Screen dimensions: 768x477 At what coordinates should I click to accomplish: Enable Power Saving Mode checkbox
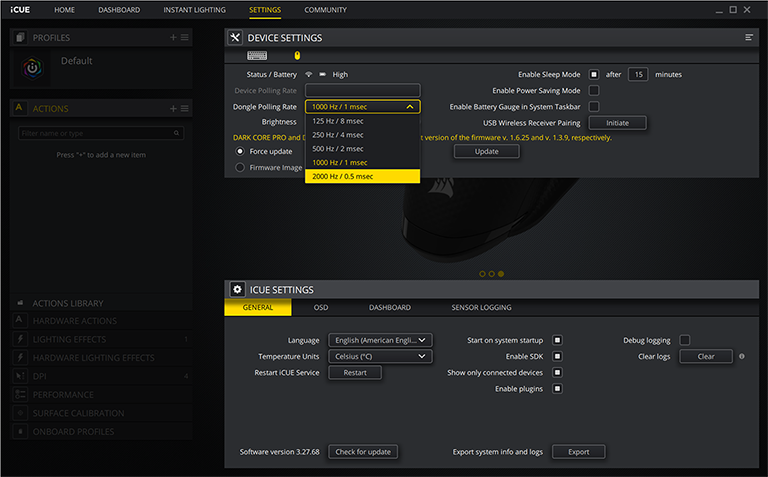point(594,91)
